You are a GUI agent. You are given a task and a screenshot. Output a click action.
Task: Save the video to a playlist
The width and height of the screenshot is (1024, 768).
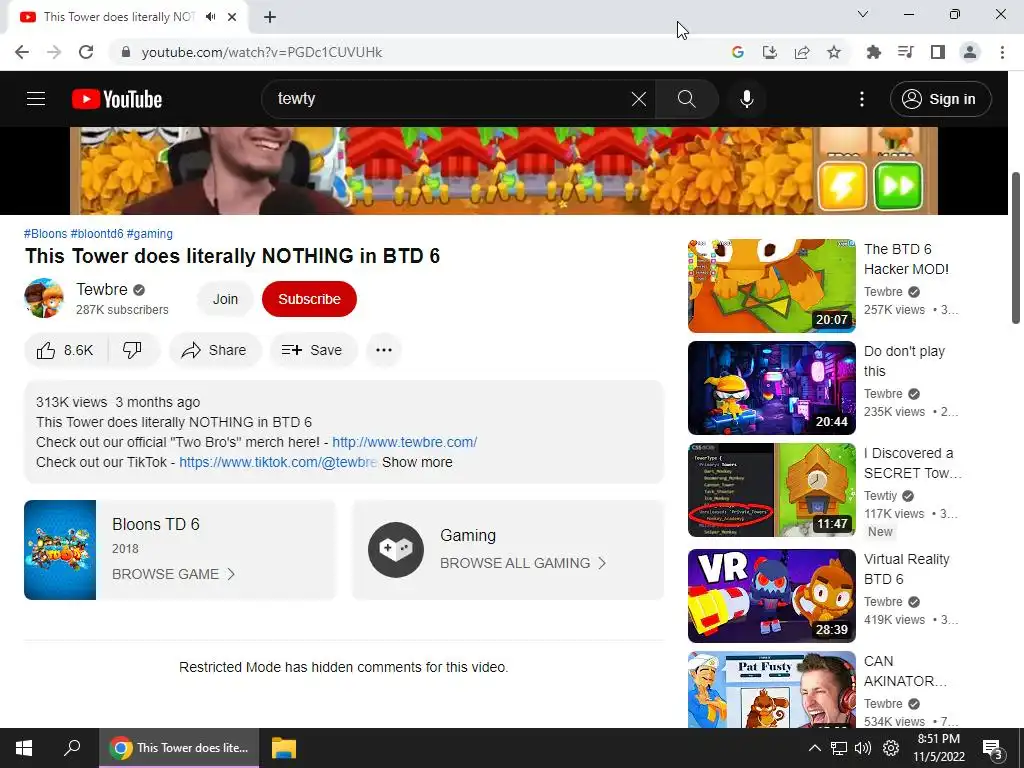[313, 350]
